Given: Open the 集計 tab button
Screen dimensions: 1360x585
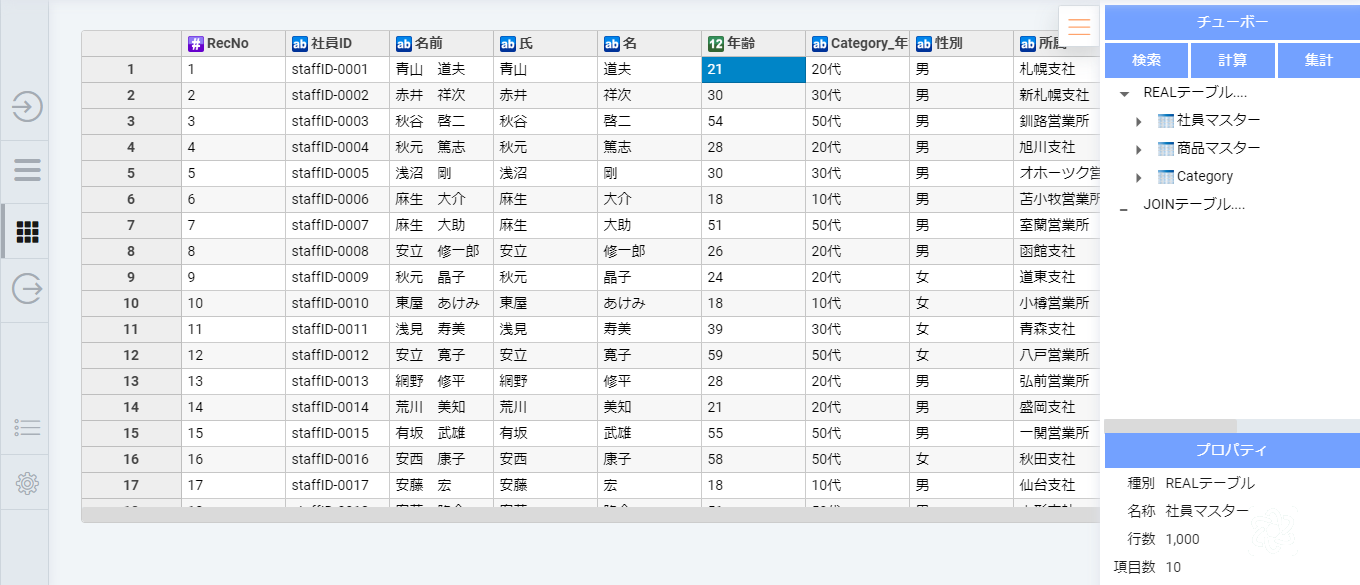Looking at the screenshot, I should (1318, 60).
